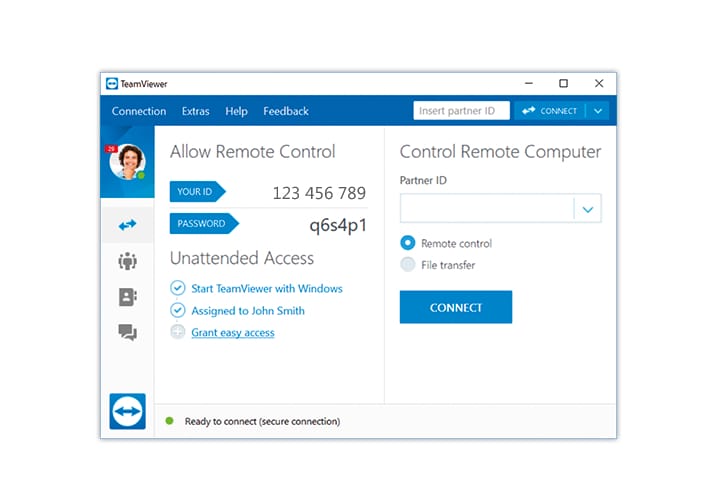This screenshot has height=492, width=703.
Task: Click the TeamViewer title bar logo icon
Action: coord(112,84)
